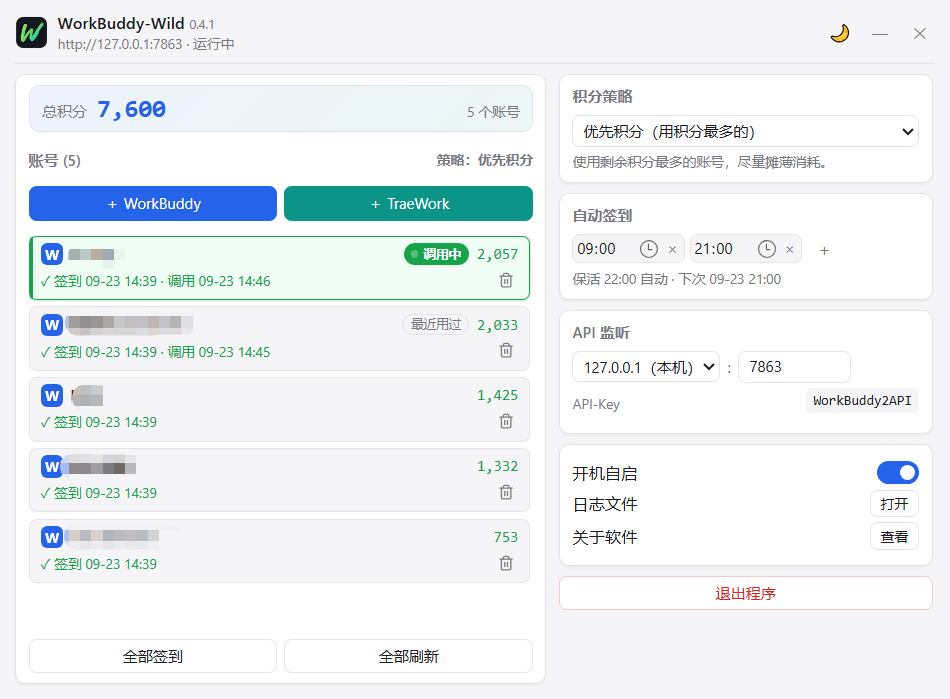Click the http://127.0.0.1:7863 address text

tap(120, 44)
